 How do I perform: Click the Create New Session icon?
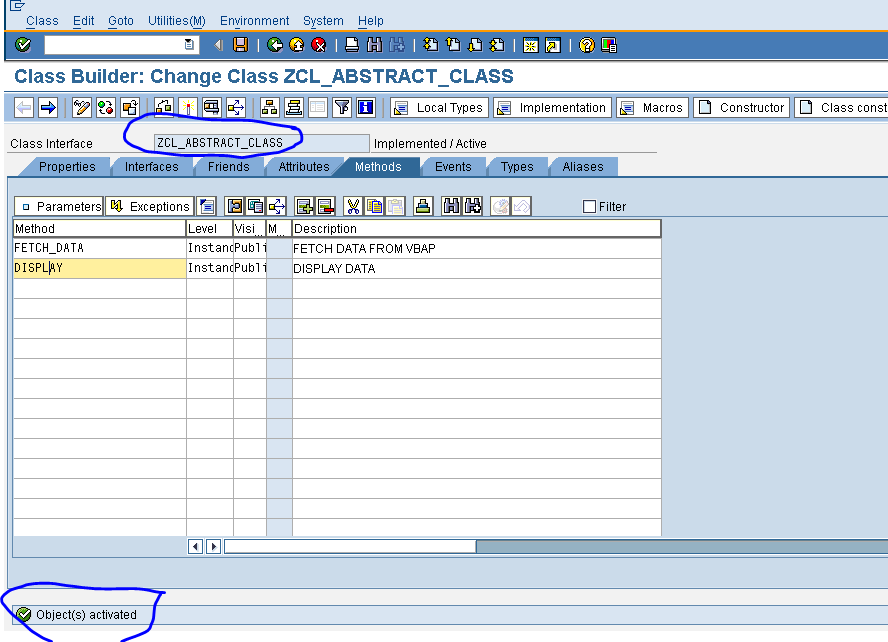coord(531,45)
